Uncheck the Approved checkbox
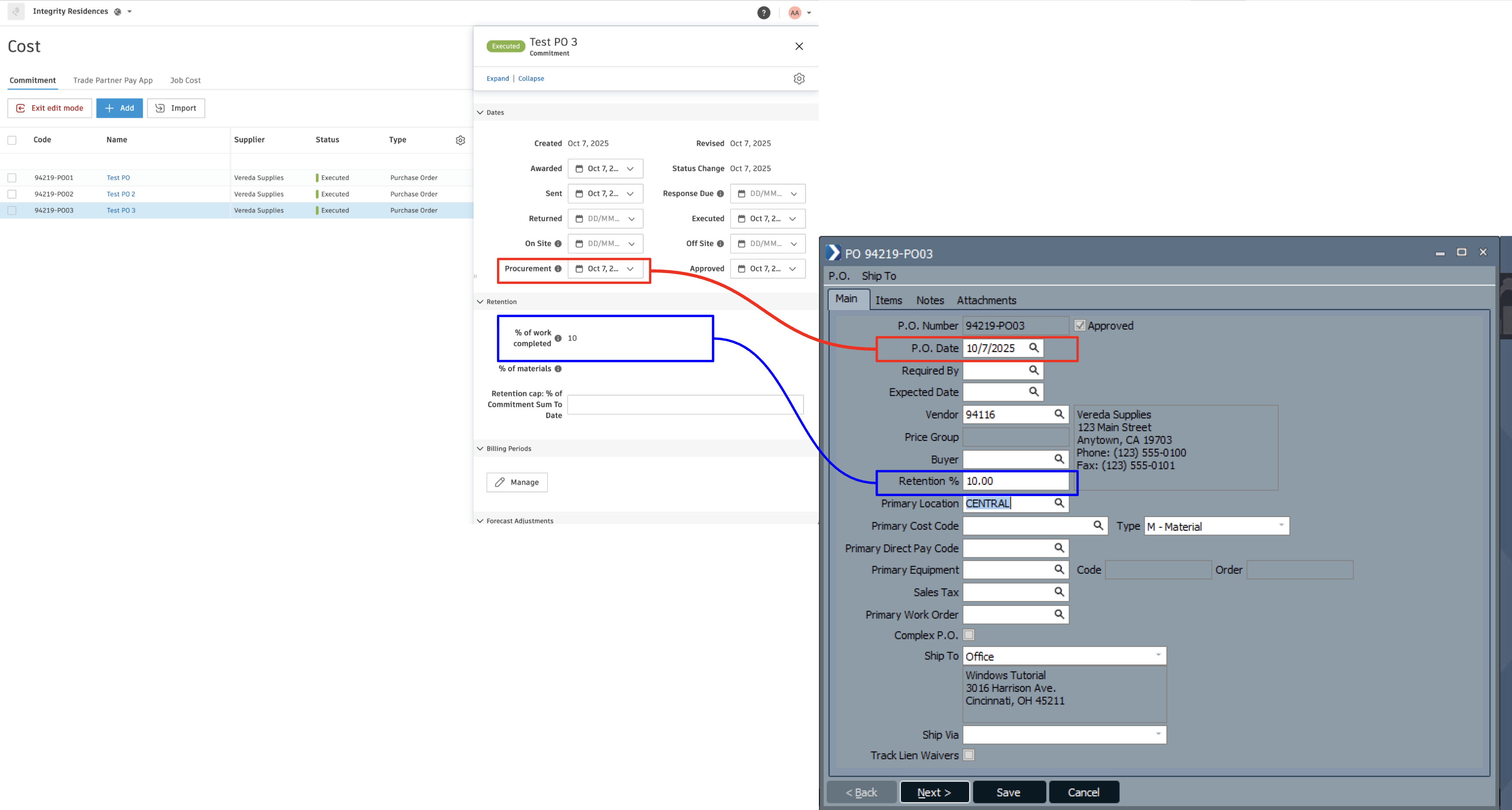The width and height of the screenshot is (1512, 810). click(x=1080, y=324)
